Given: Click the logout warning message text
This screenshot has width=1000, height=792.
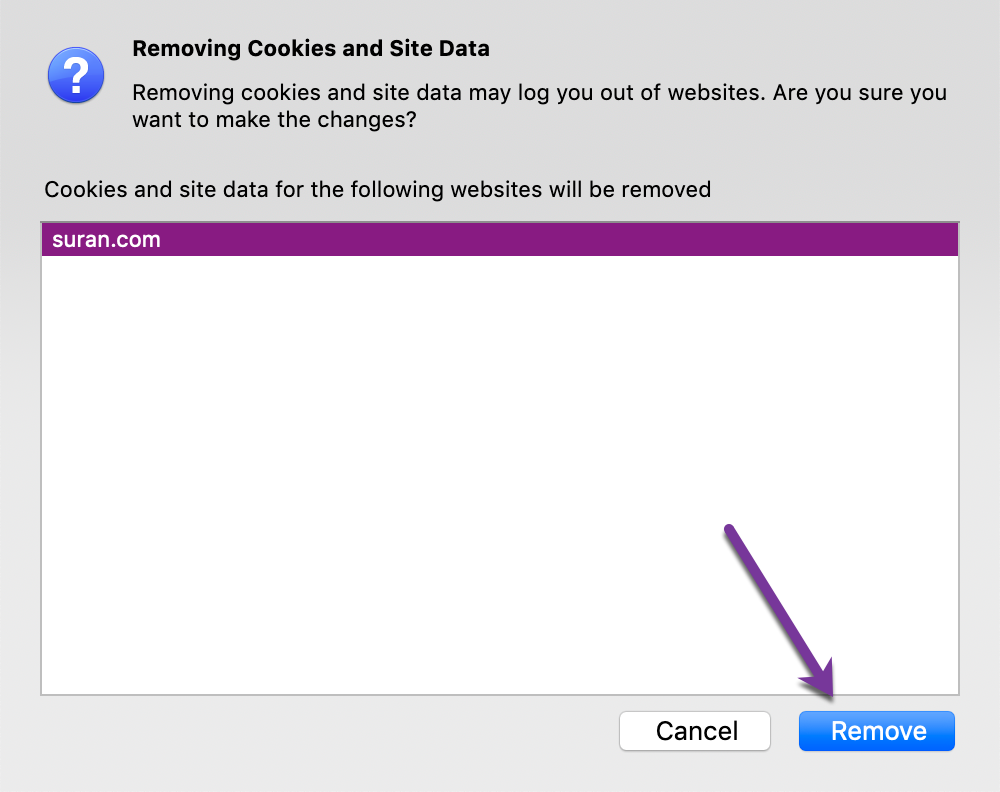Looking at the screenshot, I should click(539, 107).
